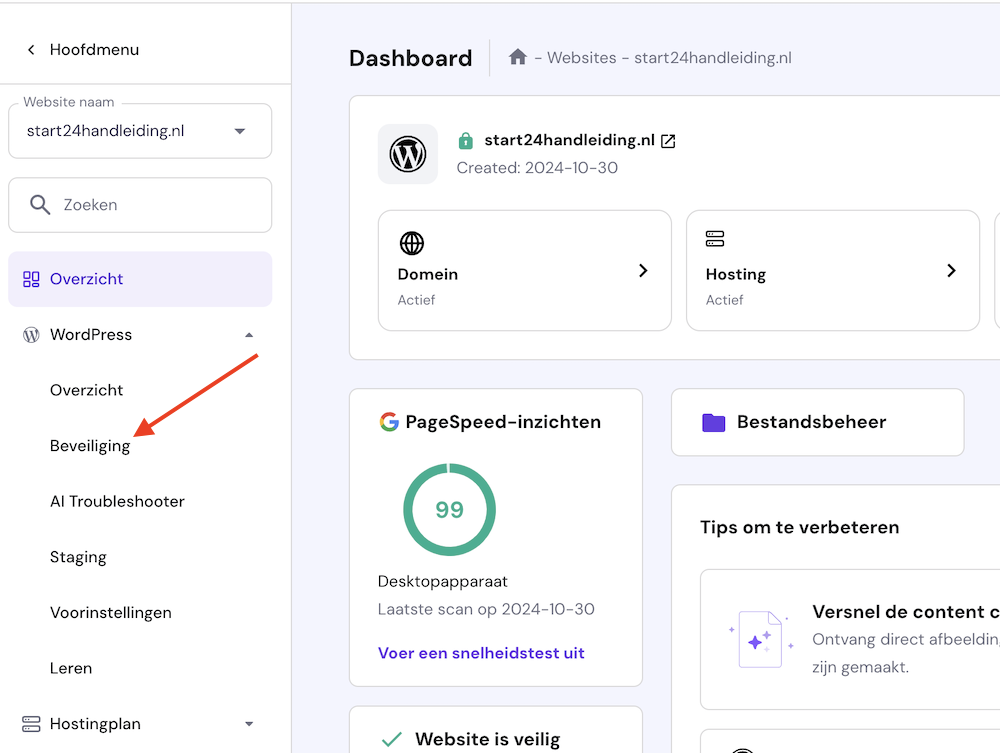1000x753 pixels.
Task: Go back using Hoofdmenu arrow
Action: 31,50
